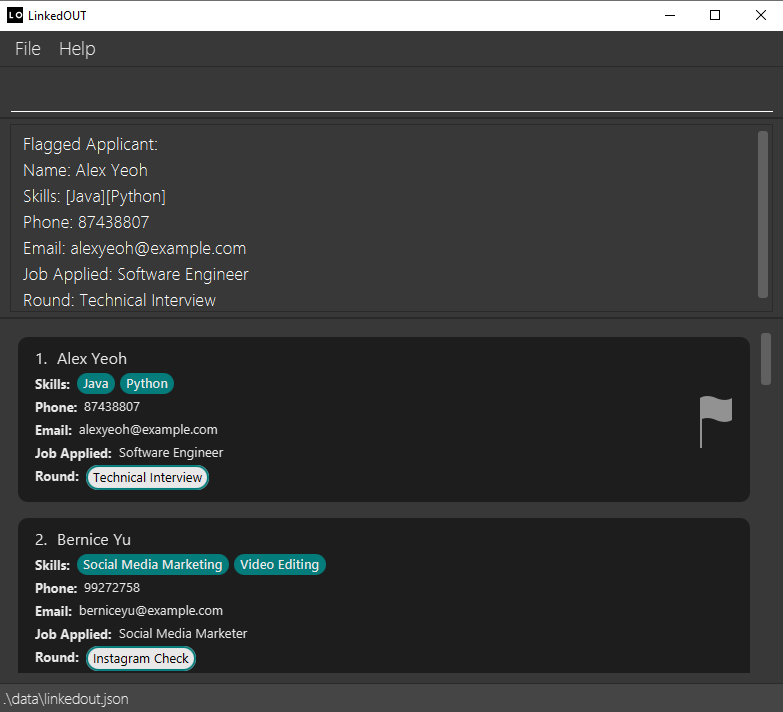This screenshot has height=712, width=783.
Task: Open the Help menu
Action: [x=77, y=49]
